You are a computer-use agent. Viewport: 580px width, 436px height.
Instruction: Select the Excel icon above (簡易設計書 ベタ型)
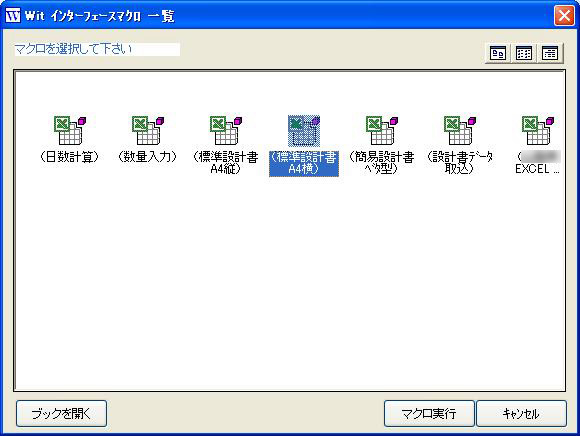[x=382, y=131]
